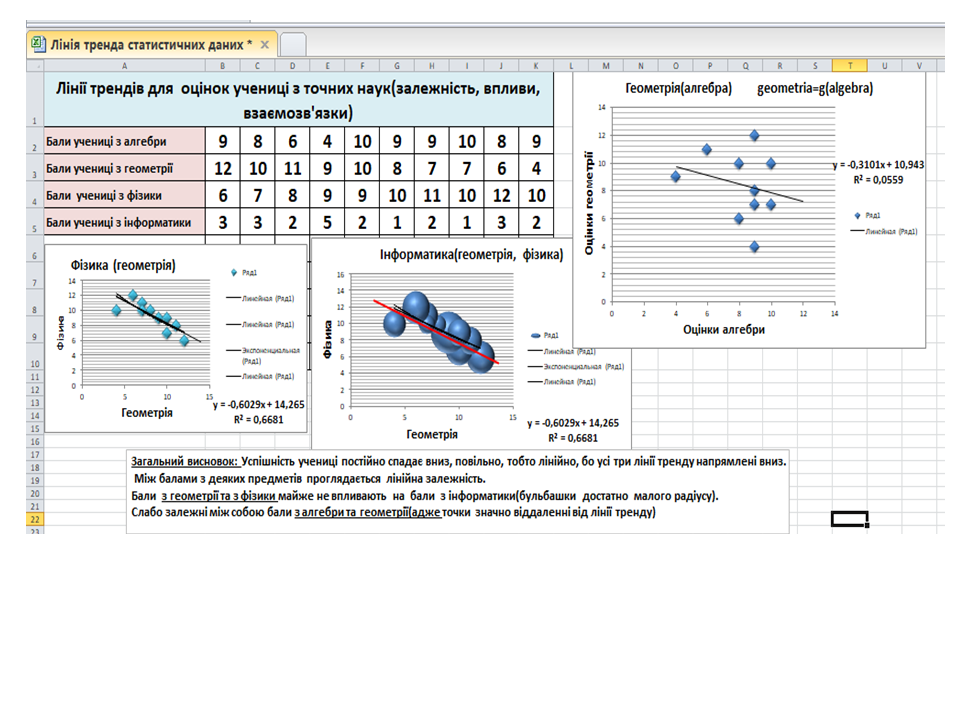
Task: Select the axis title Геометрія under the bubble chart
Action: [432, 434]
